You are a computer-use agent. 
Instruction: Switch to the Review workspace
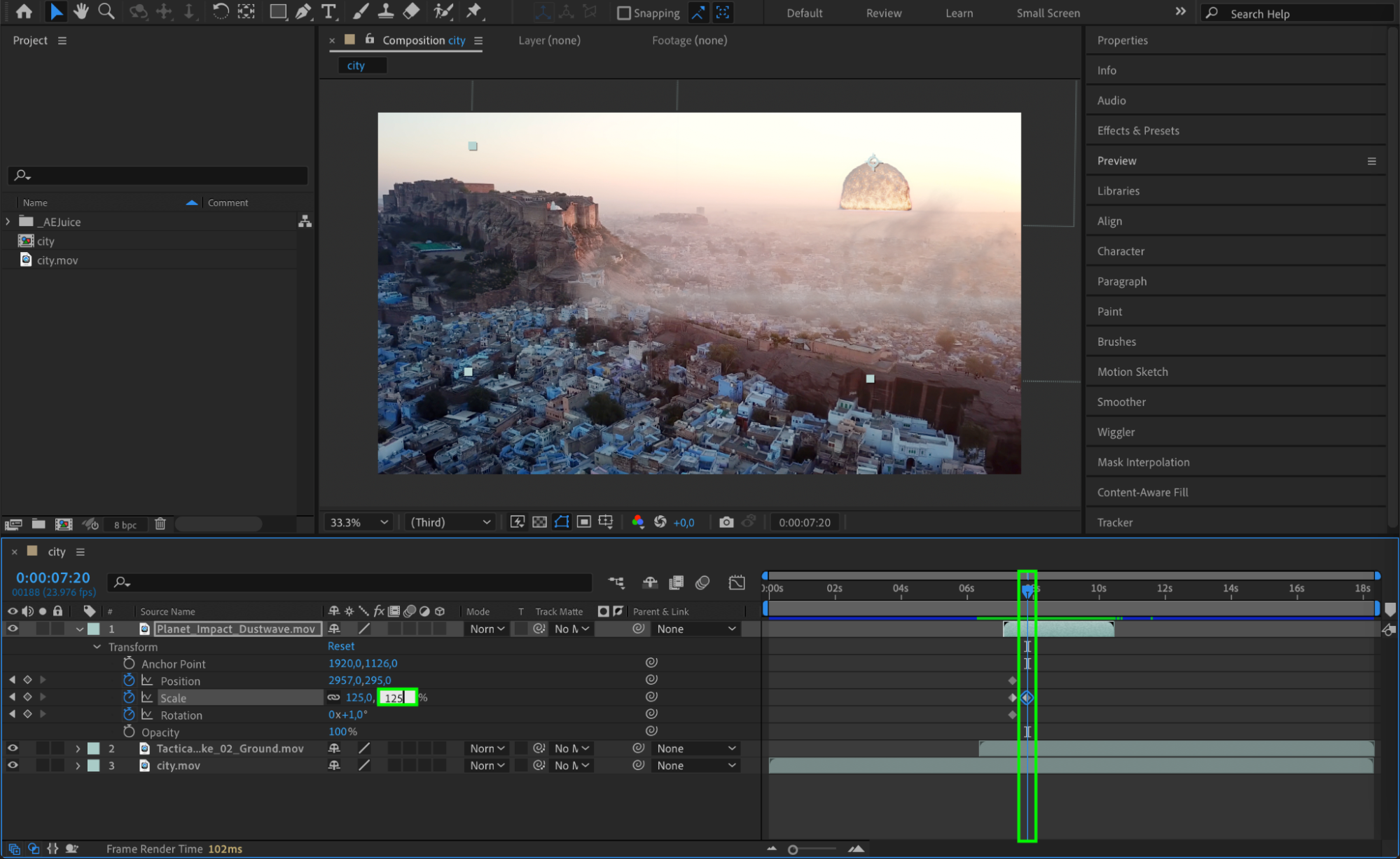coord(883,13)
